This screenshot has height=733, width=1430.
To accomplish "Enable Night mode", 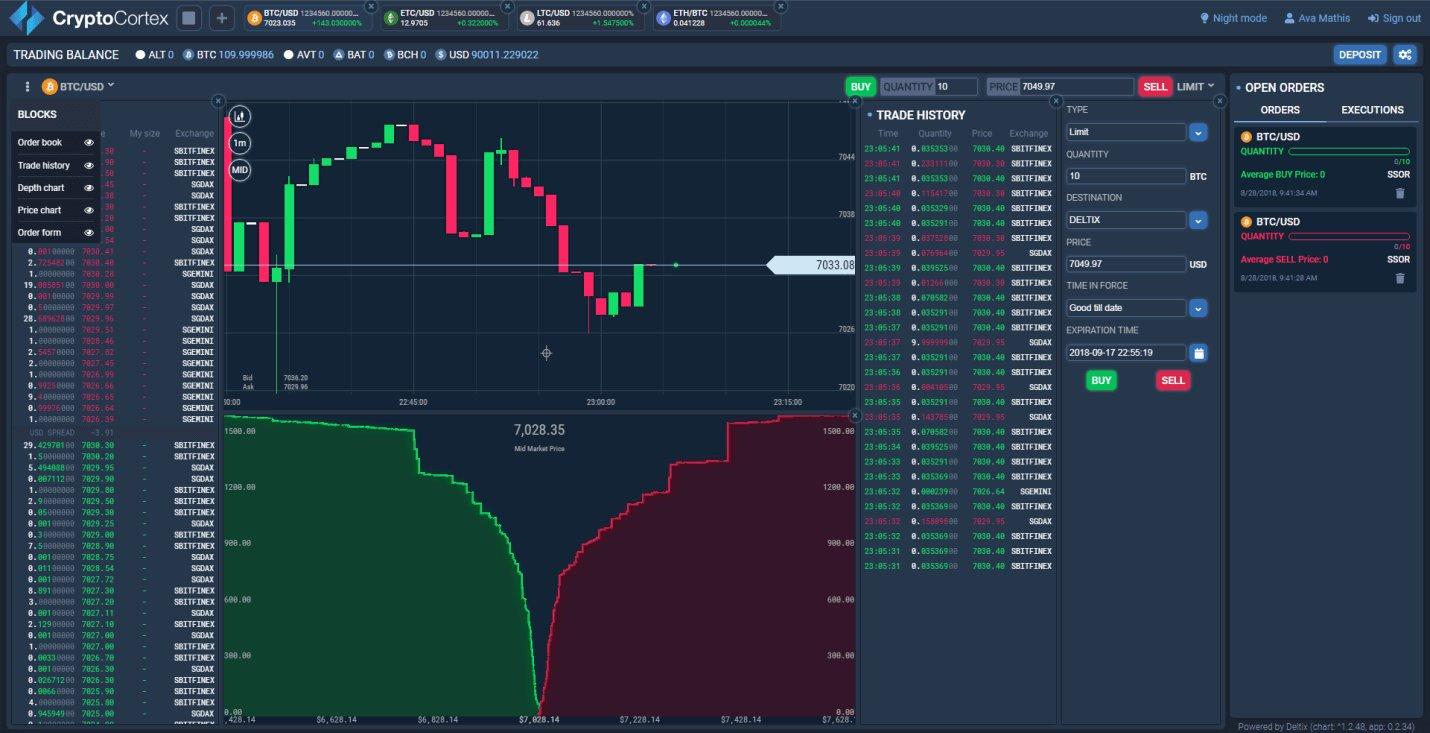I will pos(1233,17).
